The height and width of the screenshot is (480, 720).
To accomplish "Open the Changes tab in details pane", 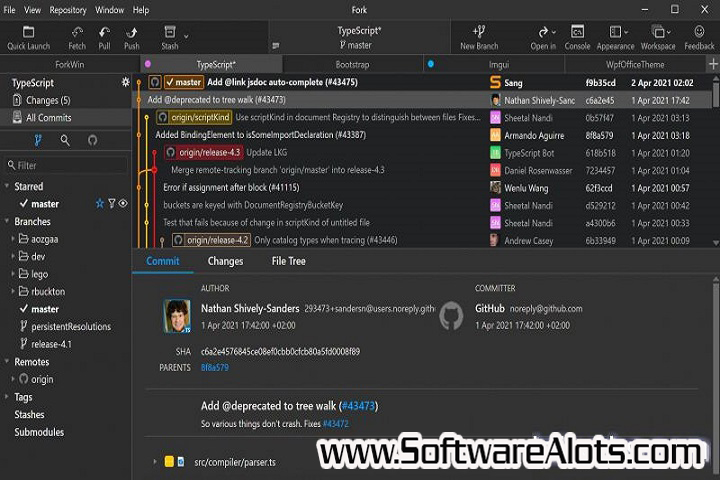I will [225, 261].
